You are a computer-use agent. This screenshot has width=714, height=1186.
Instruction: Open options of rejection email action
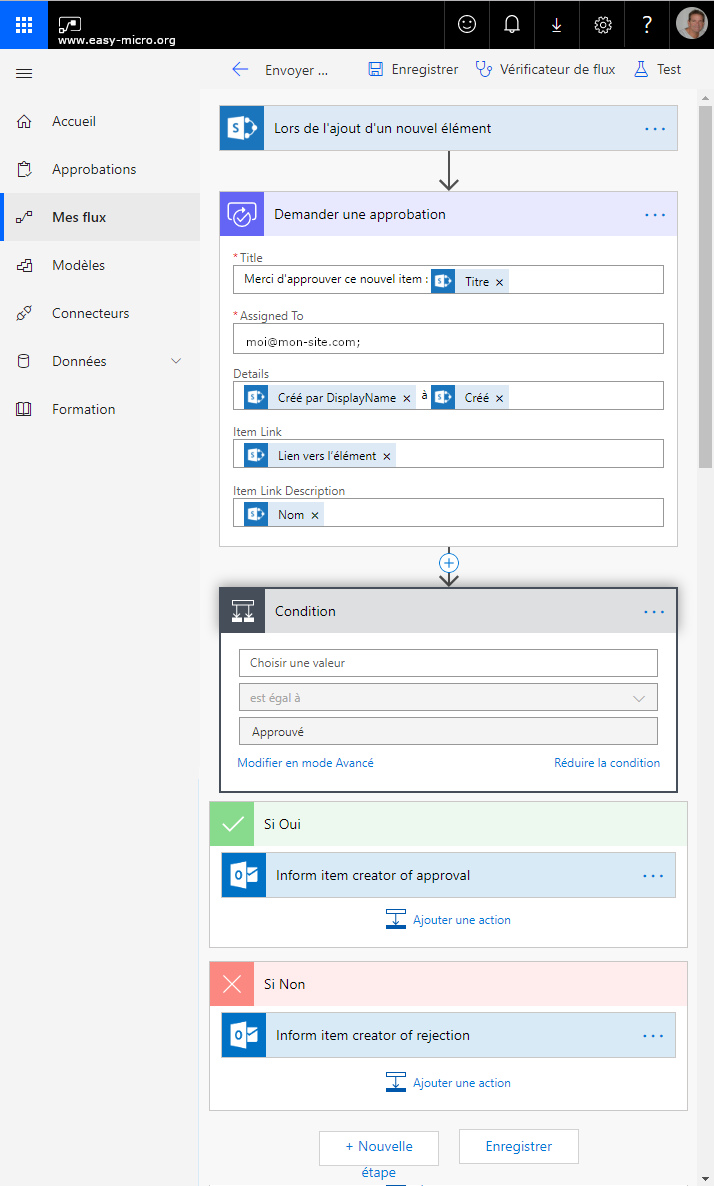653,1036
